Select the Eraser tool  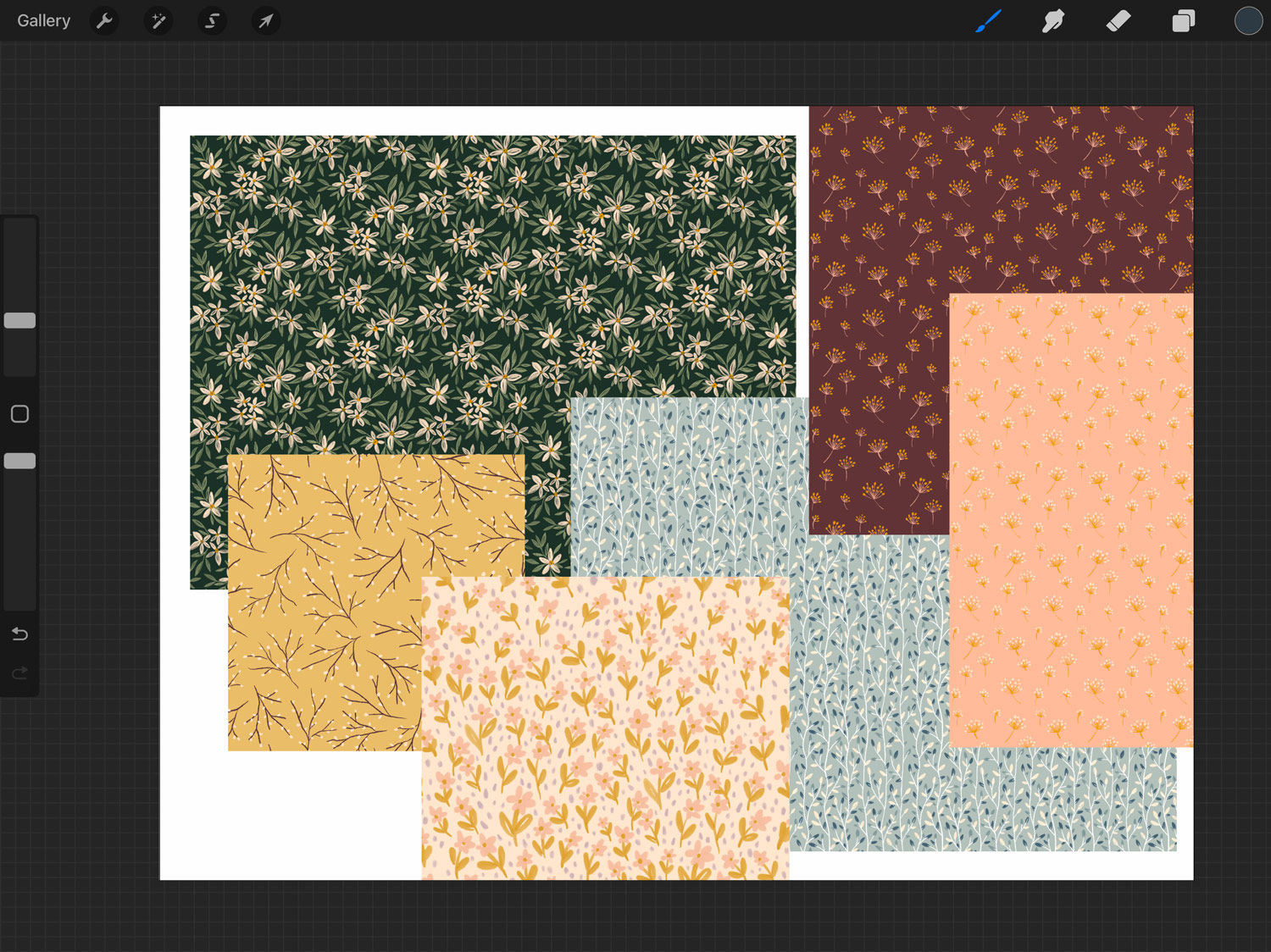coord(1118,20)
